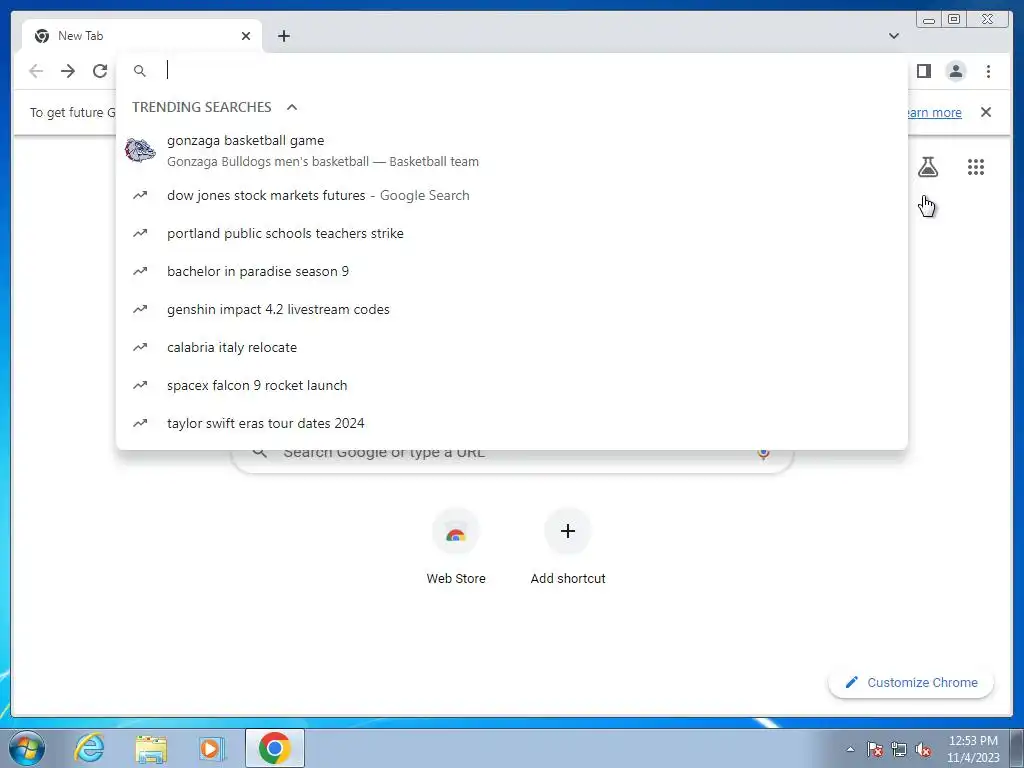Open the Google apps grid
Image resolution: width=1024 pixels, height=768 pixels.
click(976, 167)
